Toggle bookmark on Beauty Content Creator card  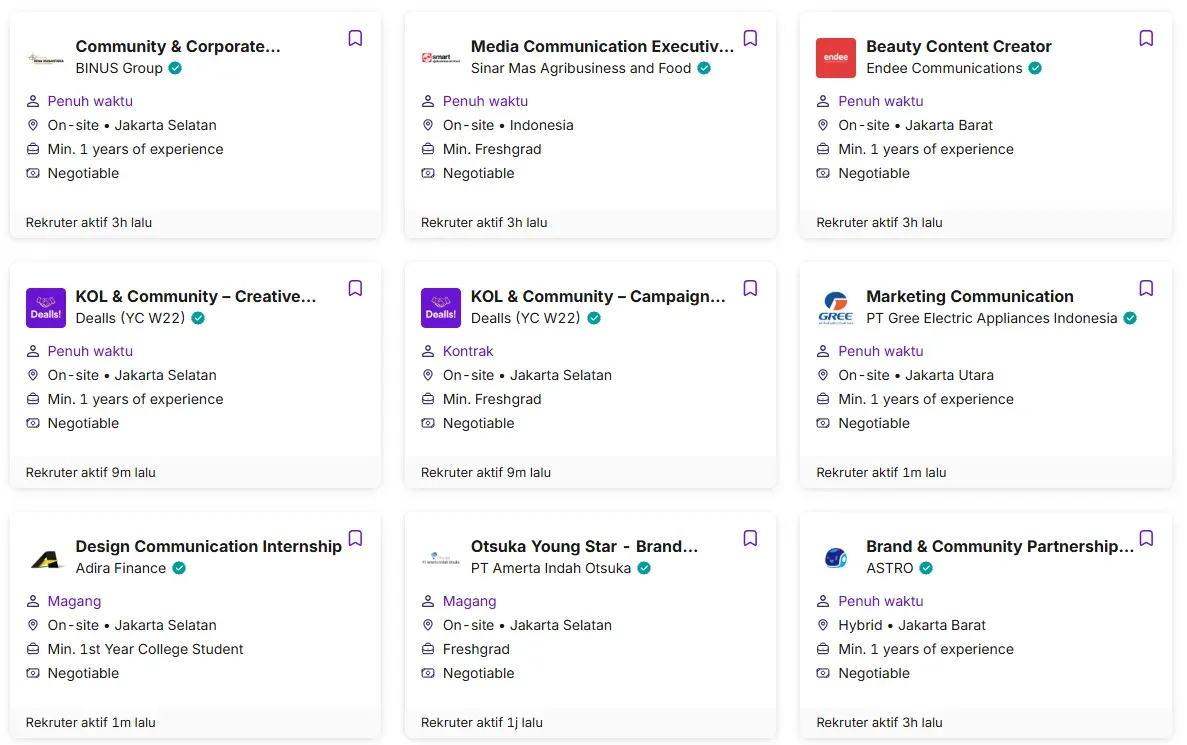tap(1146, 39)
